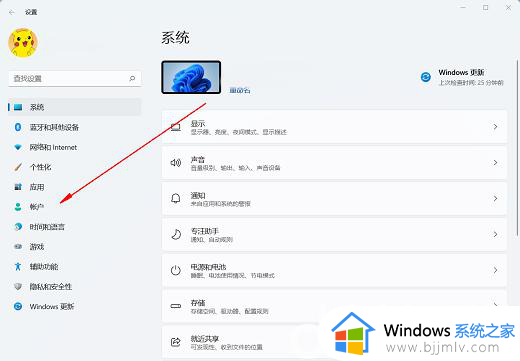Click the speaker icon in the 声音 row

click(x=176, y=163)
